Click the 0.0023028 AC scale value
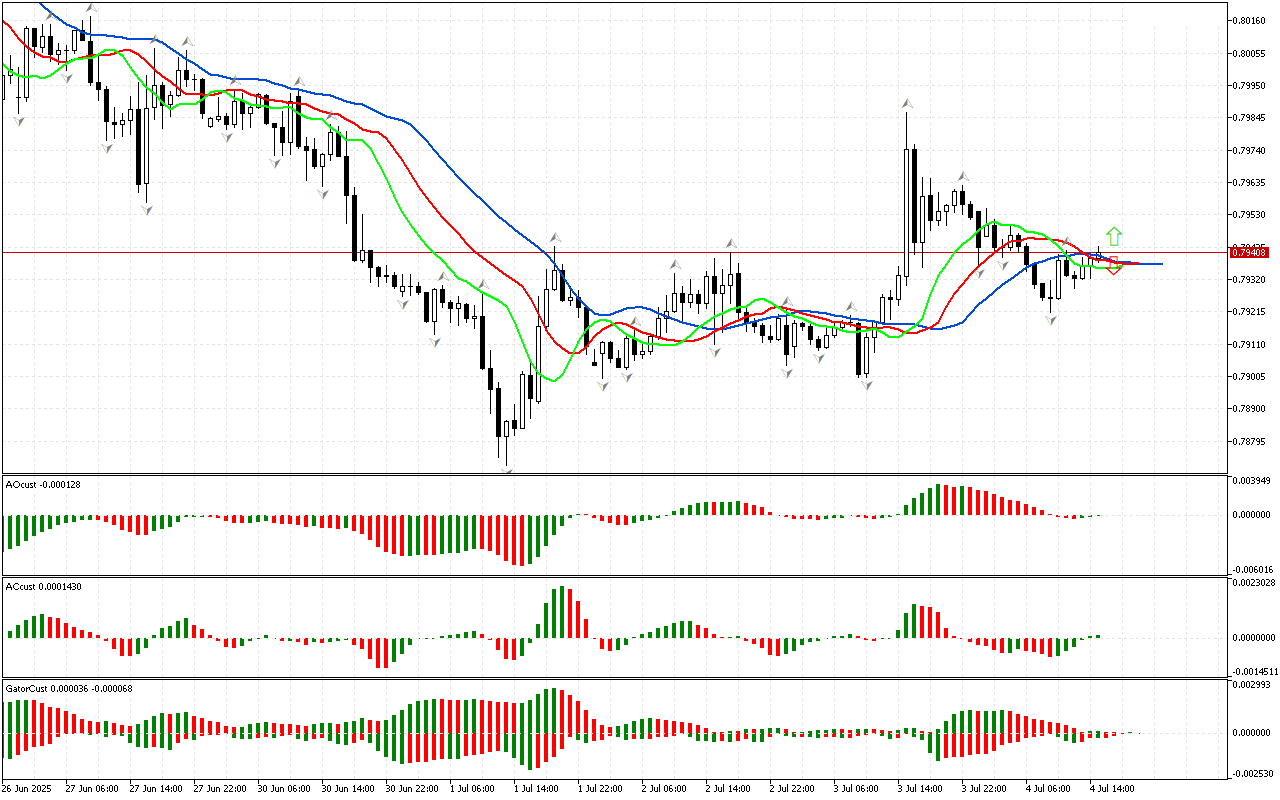The width and height of the screenshot is (1280, 800). coord(1254,582)
